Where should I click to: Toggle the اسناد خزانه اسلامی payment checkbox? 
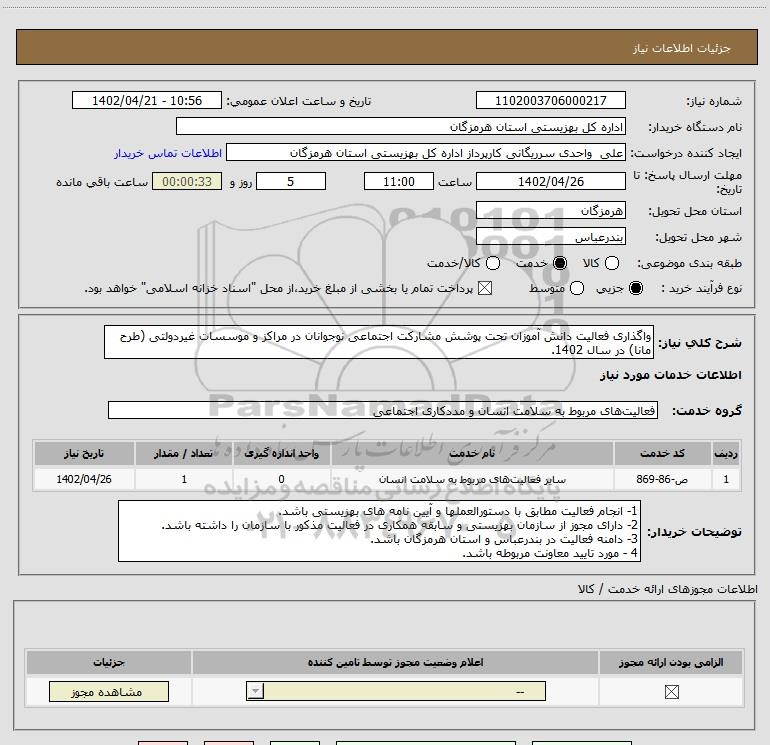[485, 288]
